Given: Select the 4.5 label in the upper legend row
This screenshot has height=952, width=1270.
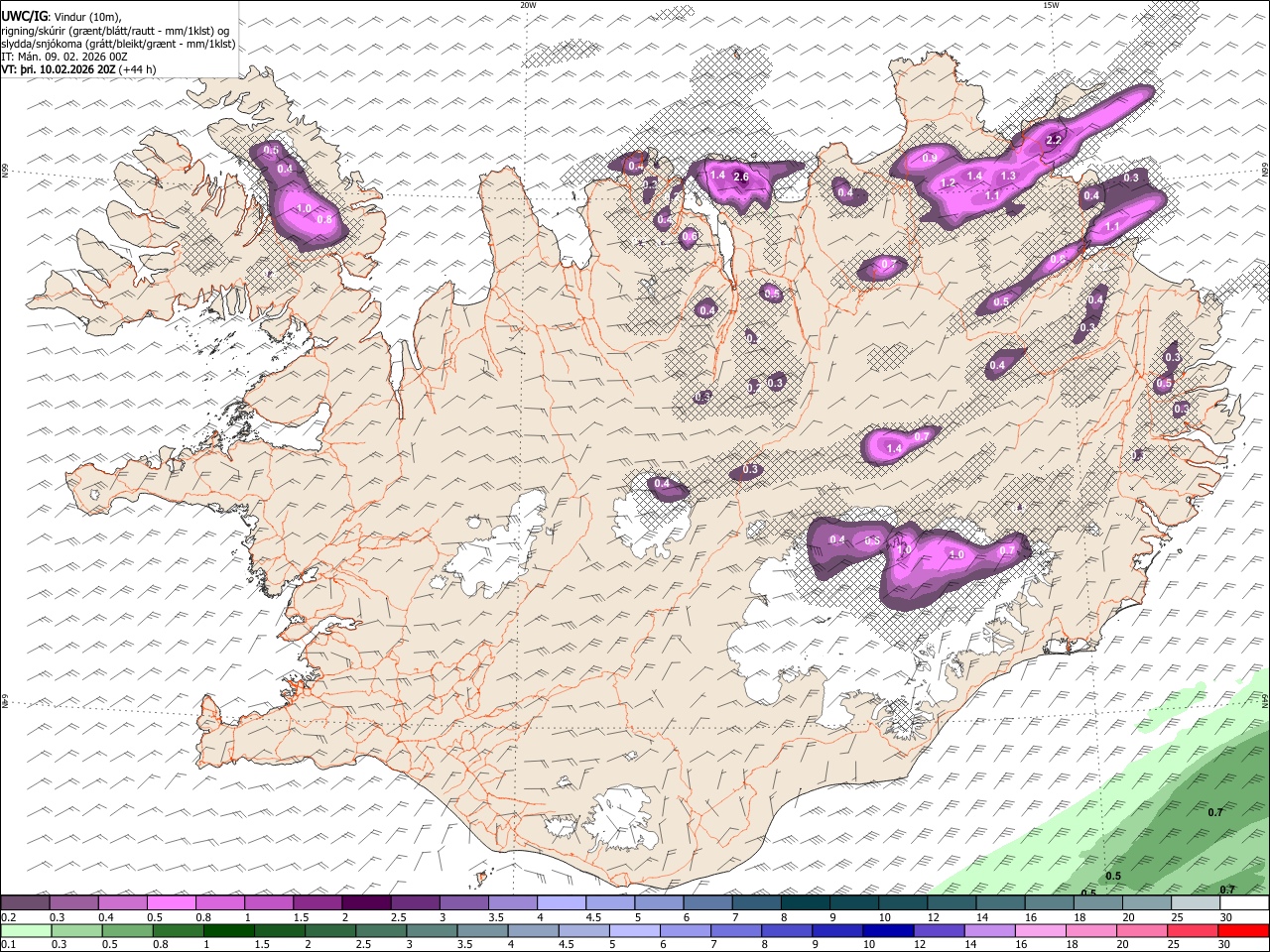Looking at the screenshot, I should pos(593,917).
